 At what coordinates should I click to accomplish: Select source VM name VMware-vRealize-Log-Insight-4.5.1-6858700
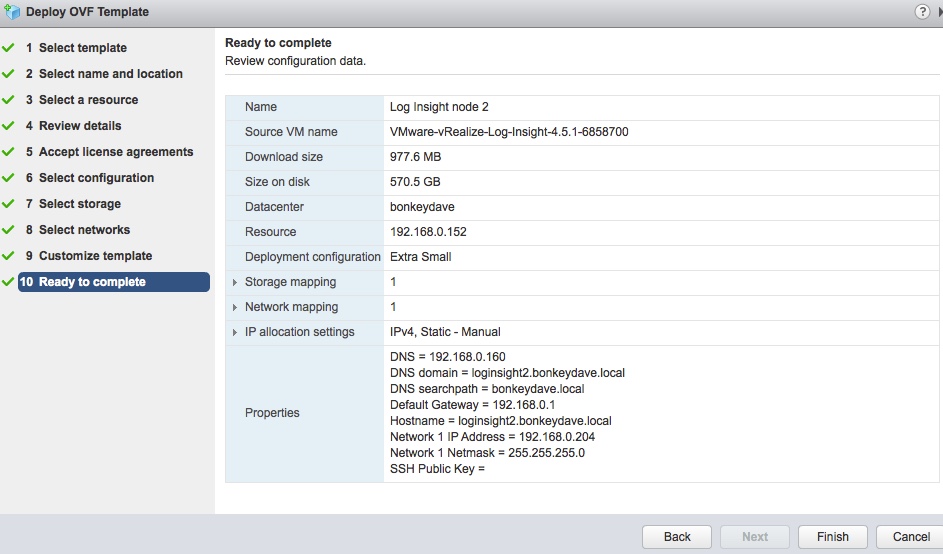[509, 132]
